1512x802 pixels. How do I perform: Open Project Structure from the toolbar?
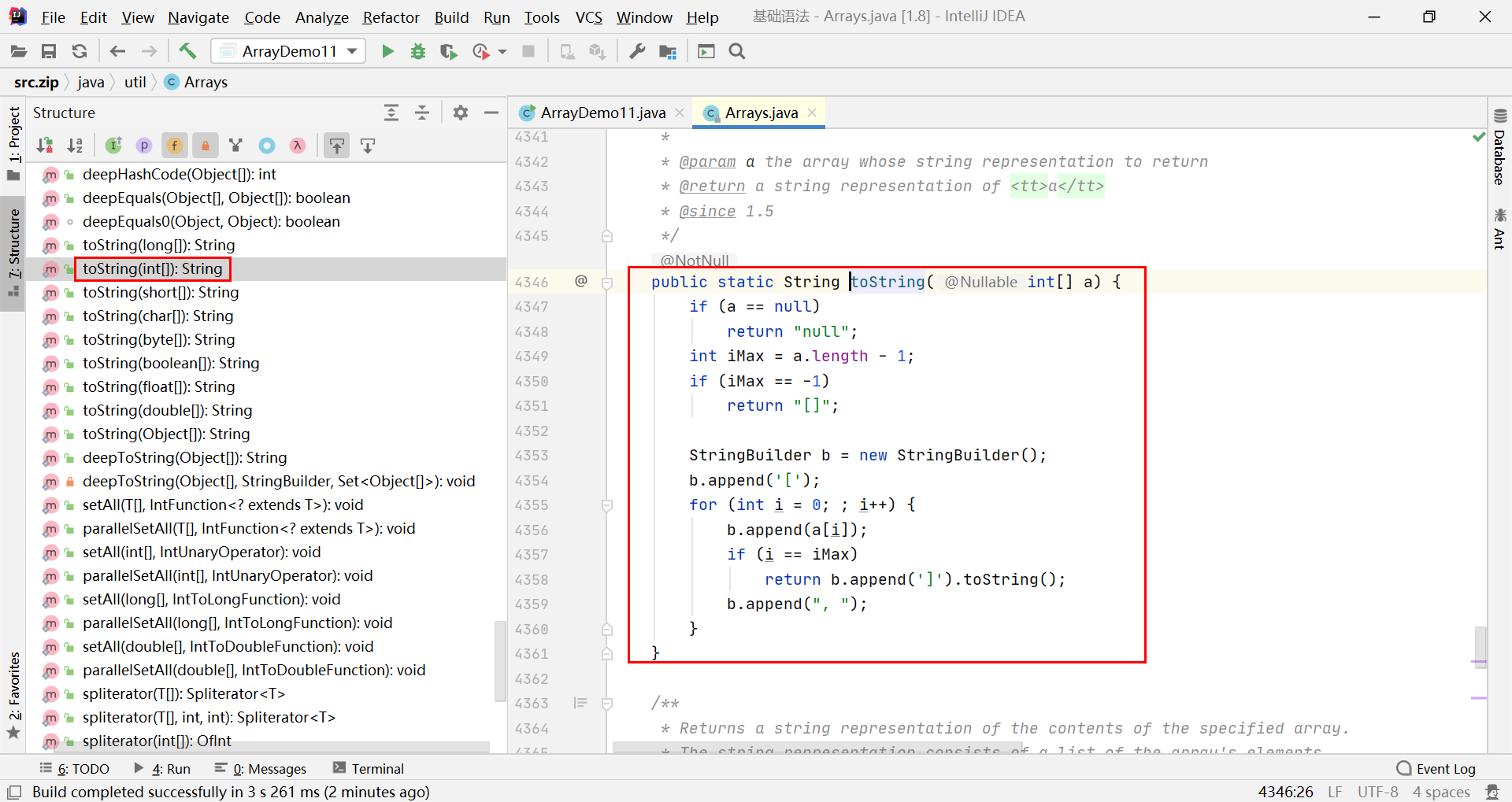(668, 52)
